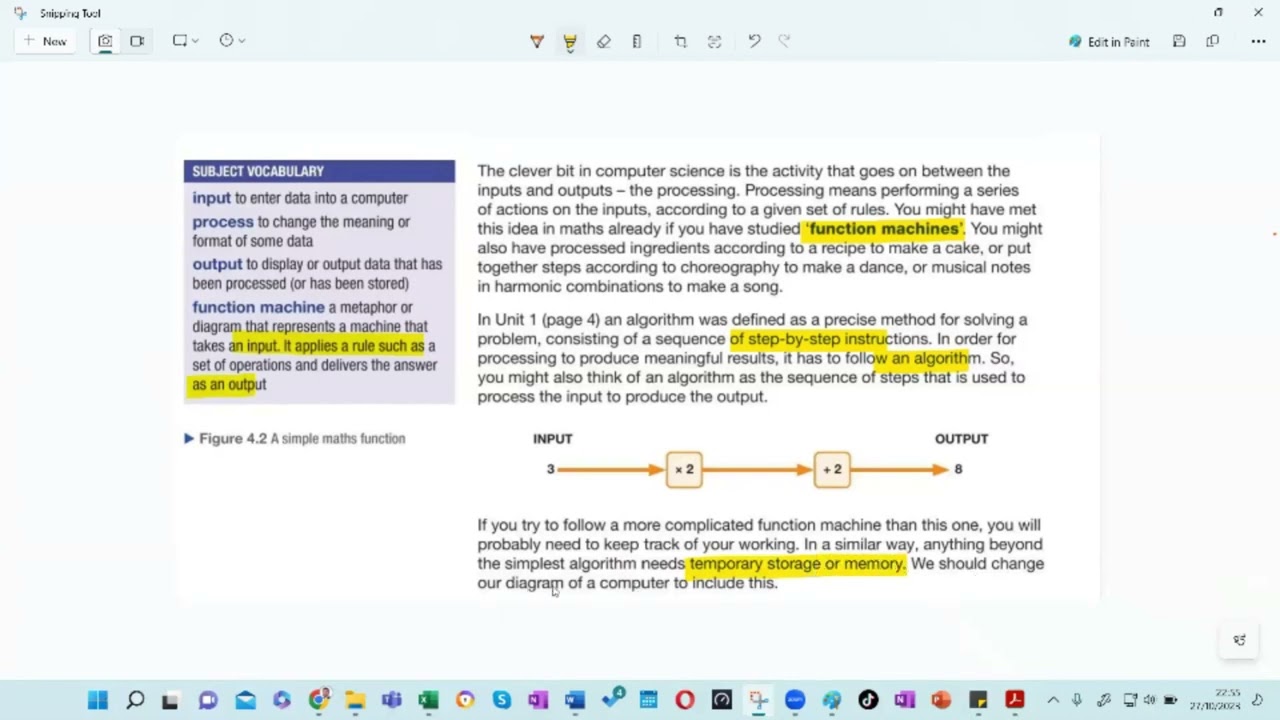Click the '+ 2' function box in diagram

point(832,469)
